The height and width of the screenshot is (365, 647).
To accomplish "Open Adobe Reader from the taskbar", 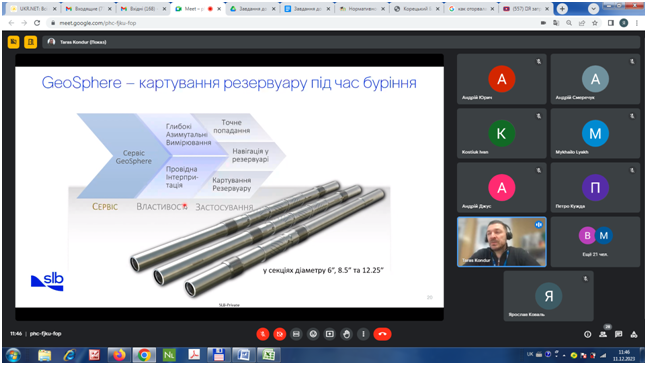I will [x=194, y=355].
